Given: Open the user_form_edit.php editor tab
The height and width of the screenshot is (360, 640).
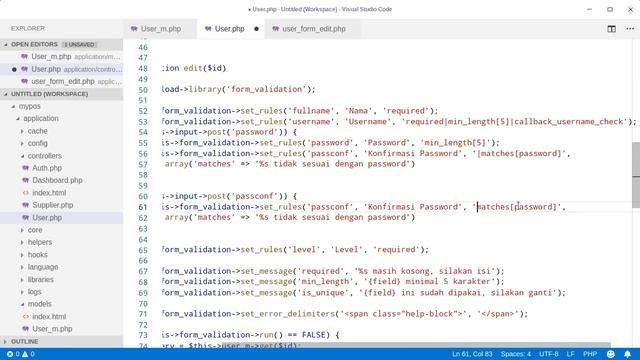Looking at the screenshot, I should (313, 29).
